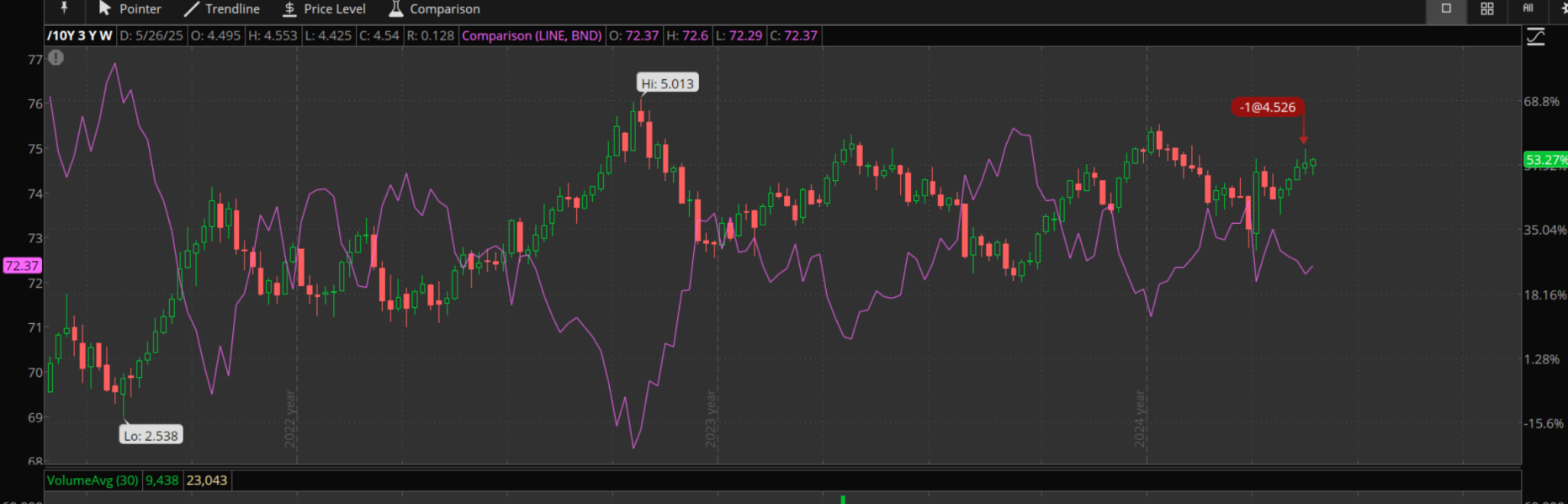Click the 2023 year timeline marker
The height and width of the screenshot is (504, 1568).
(x=711, y=418)
